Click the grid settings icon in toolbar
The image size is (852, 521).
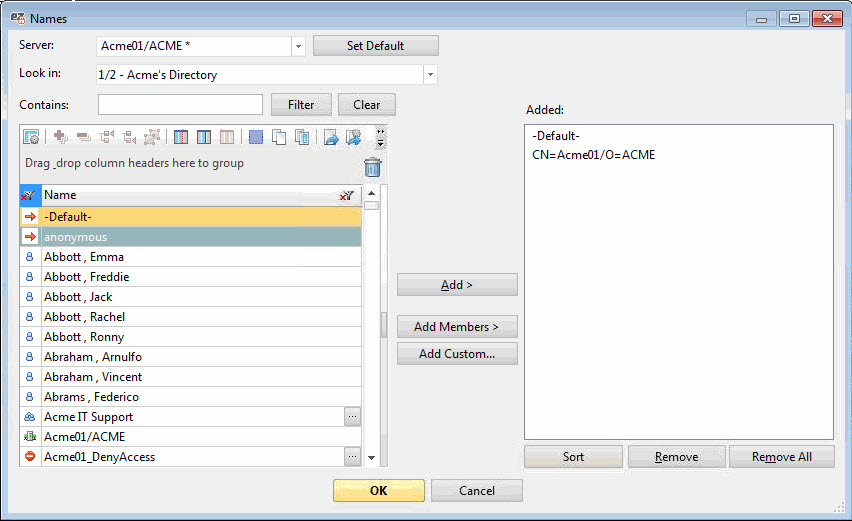point(31,137)
